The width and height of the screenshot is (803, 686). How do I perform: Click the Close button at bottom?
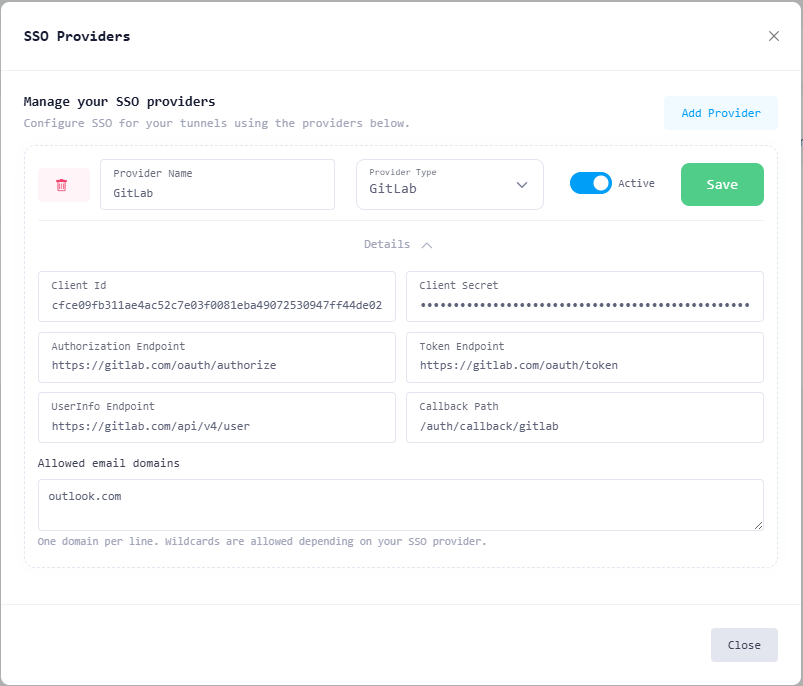(743, 645)
